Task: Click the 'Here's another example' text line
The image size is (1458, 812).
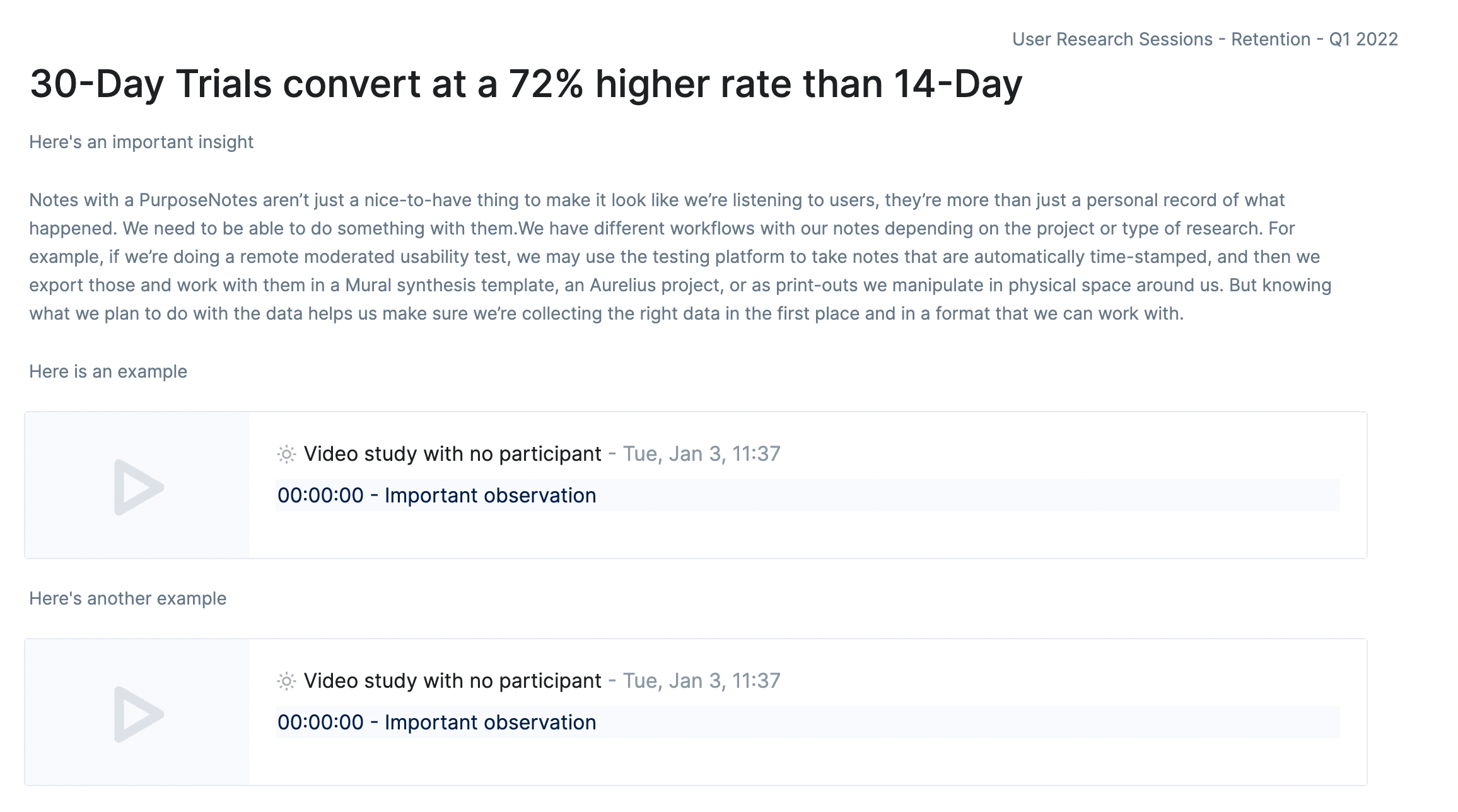Action: pyautogui.click(x=127, y=598)
